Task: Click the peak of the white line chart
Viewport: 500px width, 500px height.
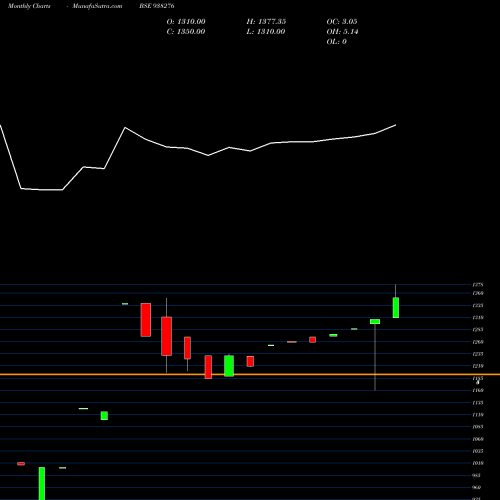Action: [125, 127]
